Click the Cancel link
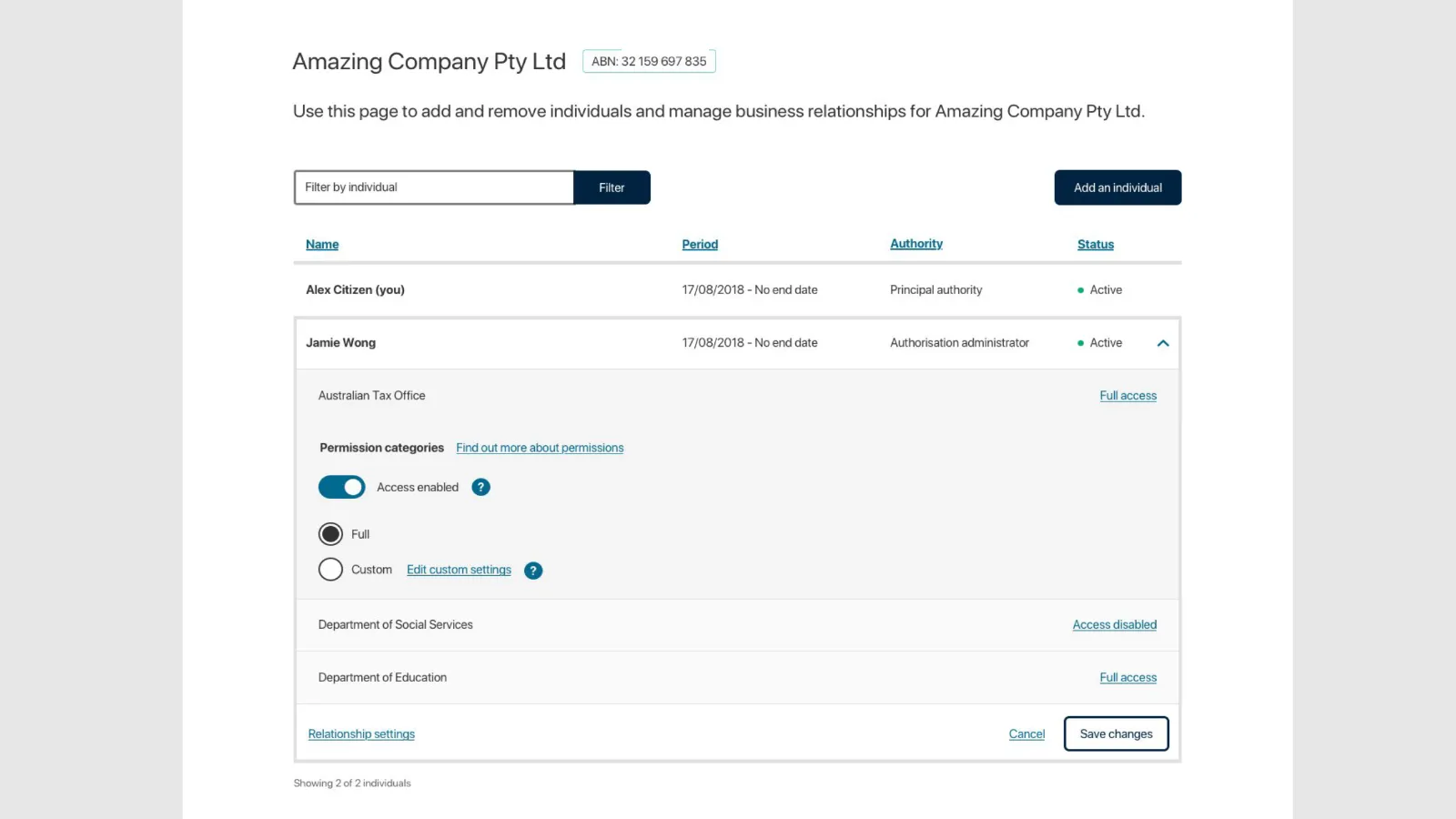Screen dimensions: 1456x819 1026,734
